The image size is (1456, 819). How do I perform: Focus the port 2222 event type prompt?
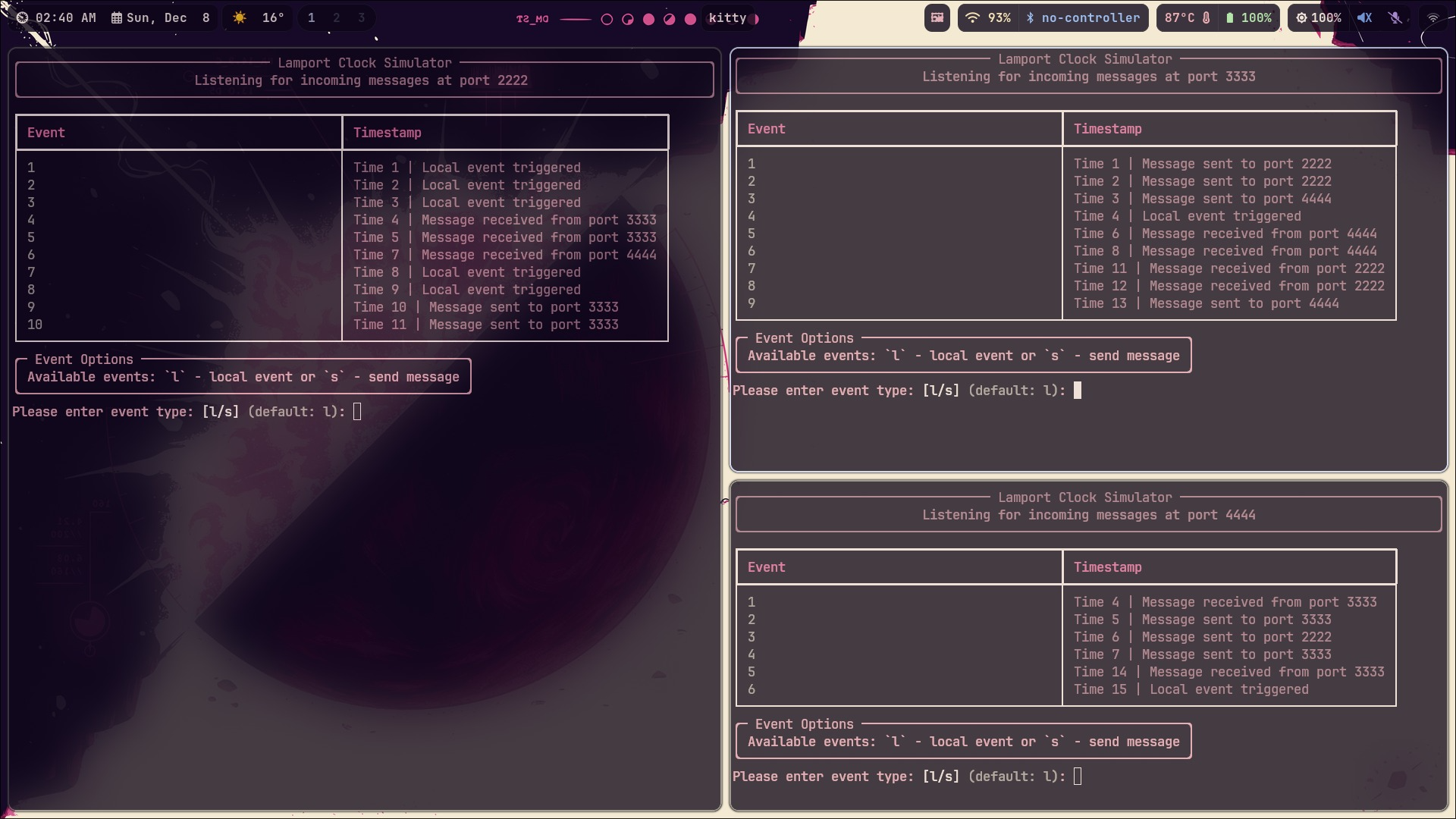[x=357, y=412]
